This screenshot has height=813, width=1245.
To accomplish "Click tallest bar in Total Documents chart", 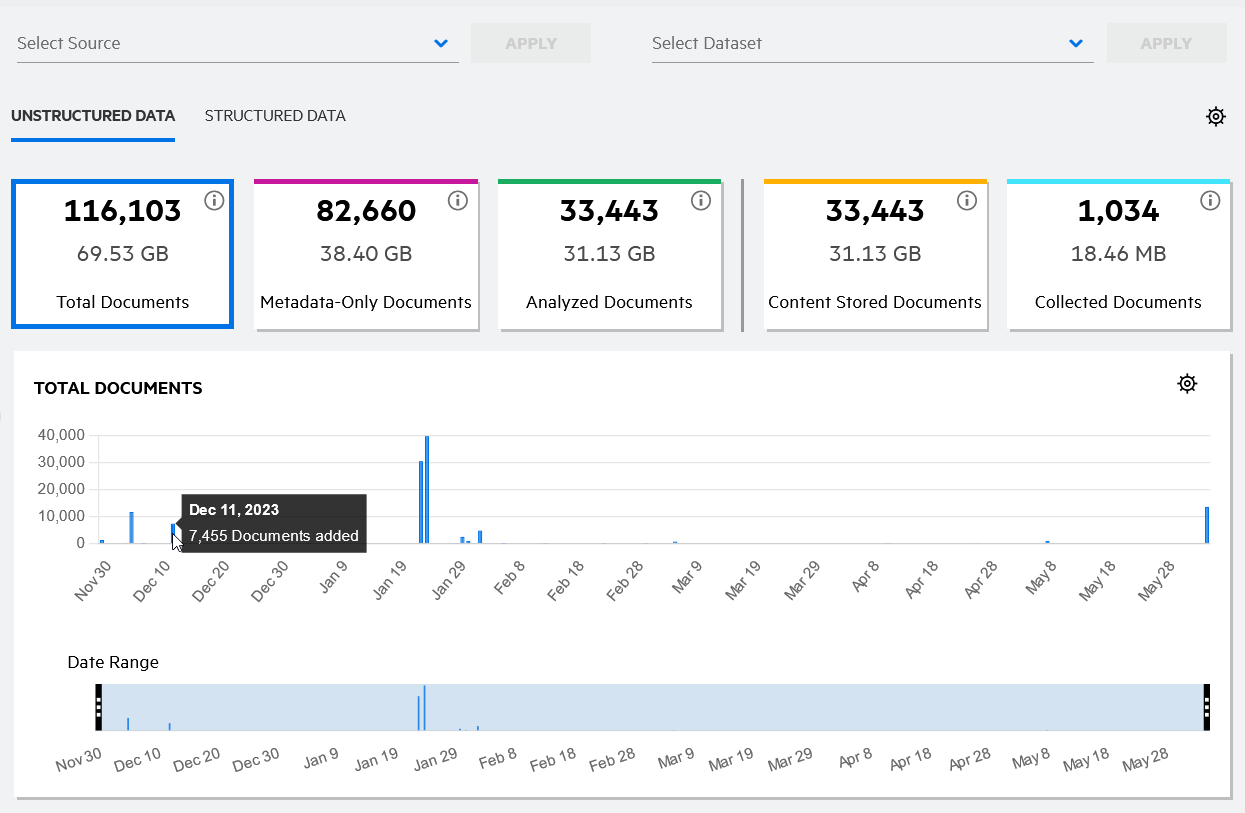I will (427, 490).
